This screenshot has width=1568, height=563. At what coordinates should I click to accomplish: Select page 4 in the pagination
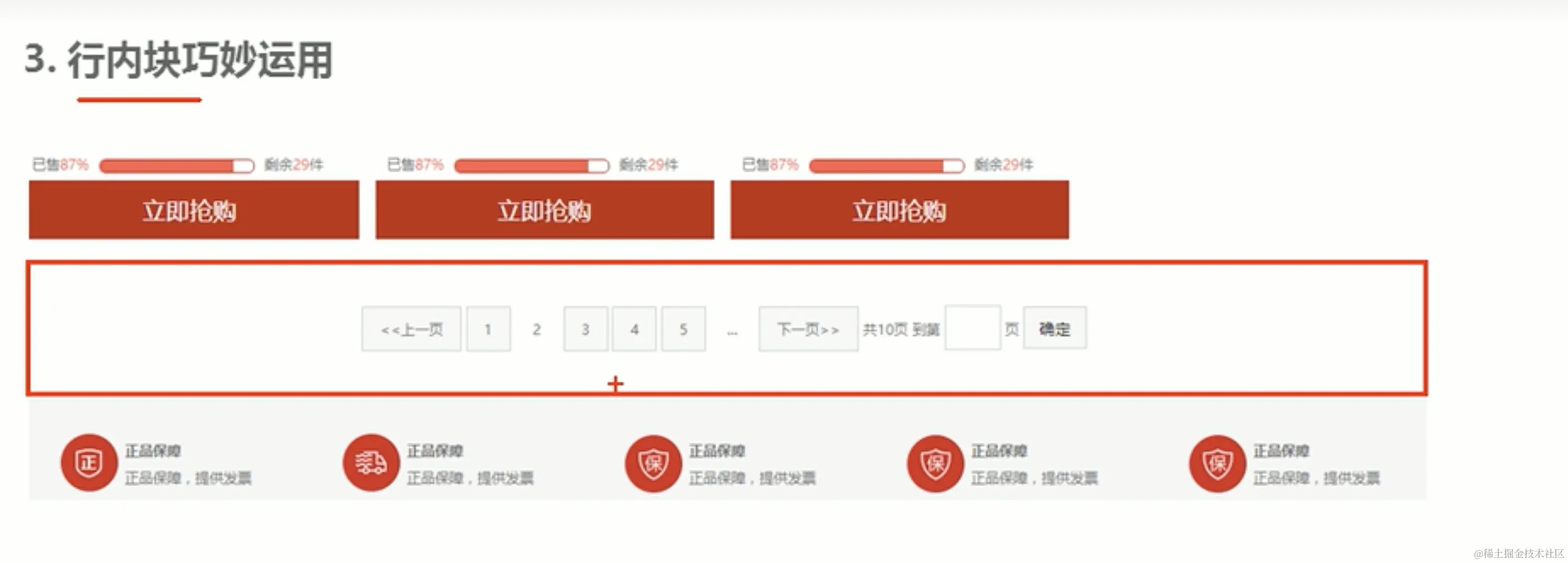[x=634, y=329]
